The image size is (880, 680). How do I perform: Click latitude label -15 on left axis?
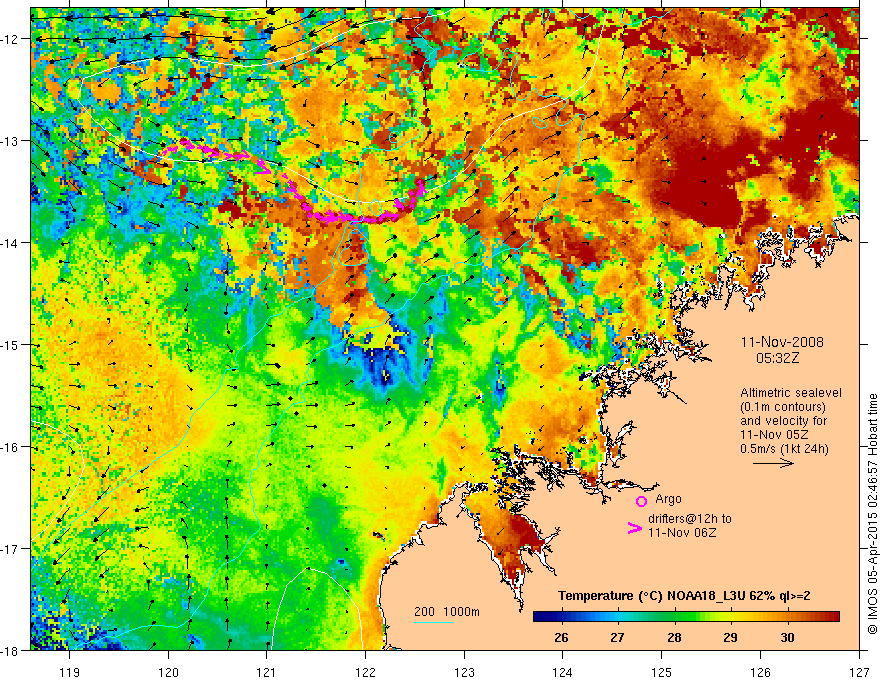pyautogui.click(x=10, y=344)
